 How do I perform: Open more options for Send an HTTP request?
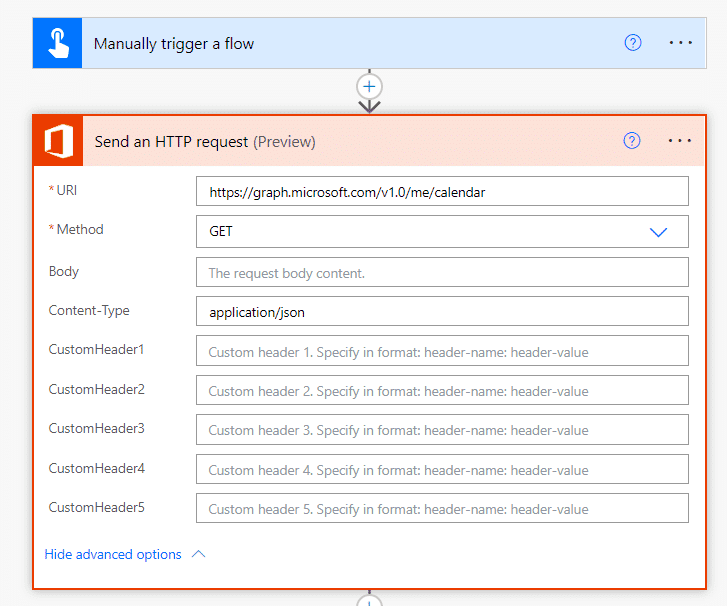click(680, 140)
